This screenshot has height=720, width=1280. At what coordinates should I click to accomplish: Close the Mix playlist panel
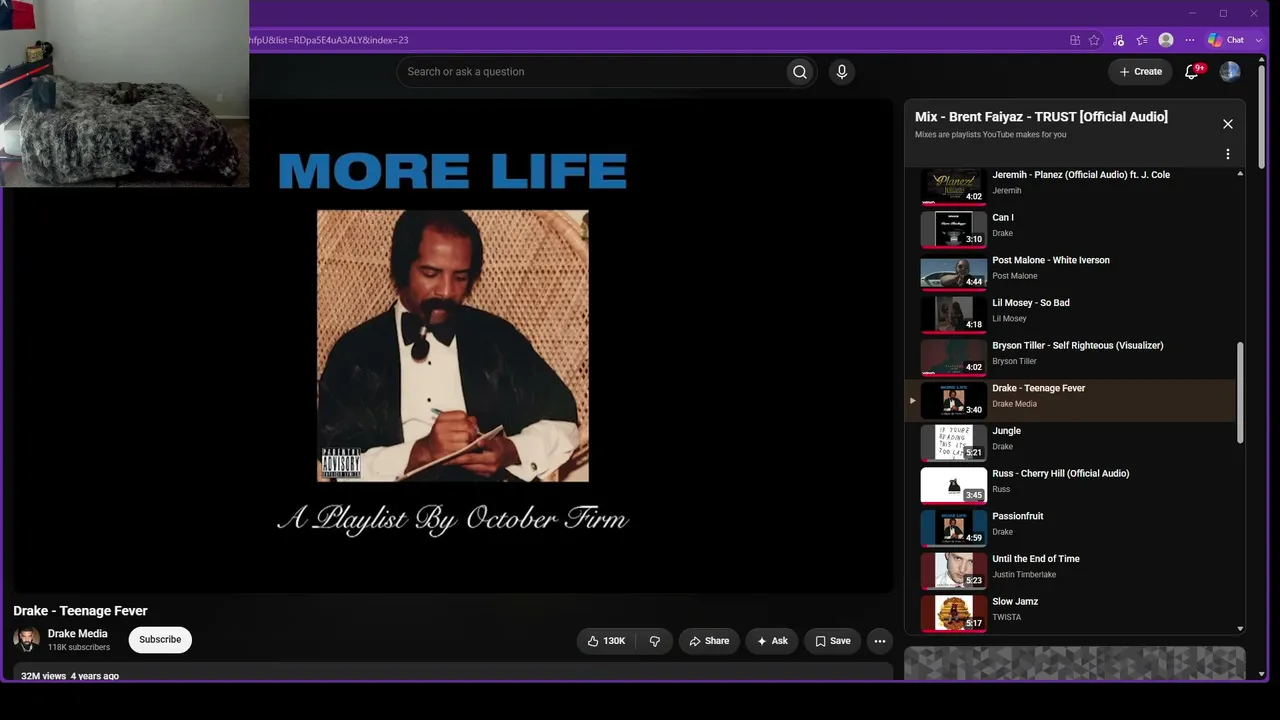coord(1228,124)
